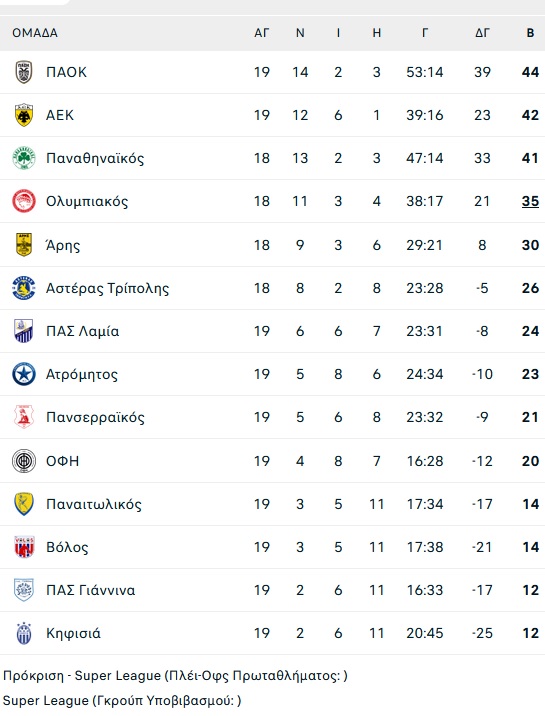Click the underlined 35 points for Ολυμπιακός

pyautogui.click(x=530, y=201)
